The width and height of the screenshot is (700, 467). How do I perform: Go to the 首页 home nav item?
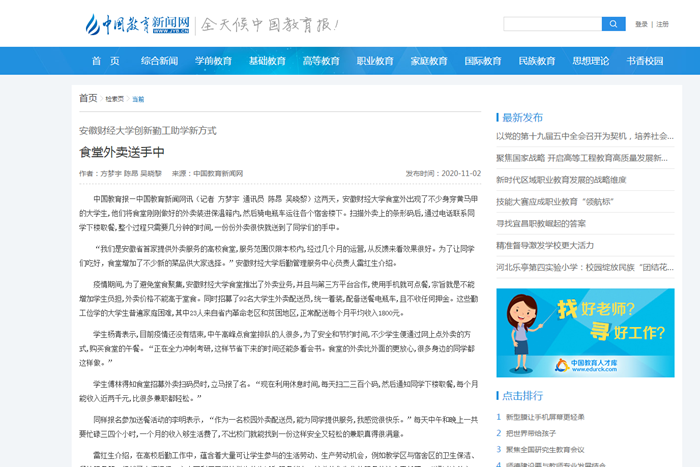(105, 61)
